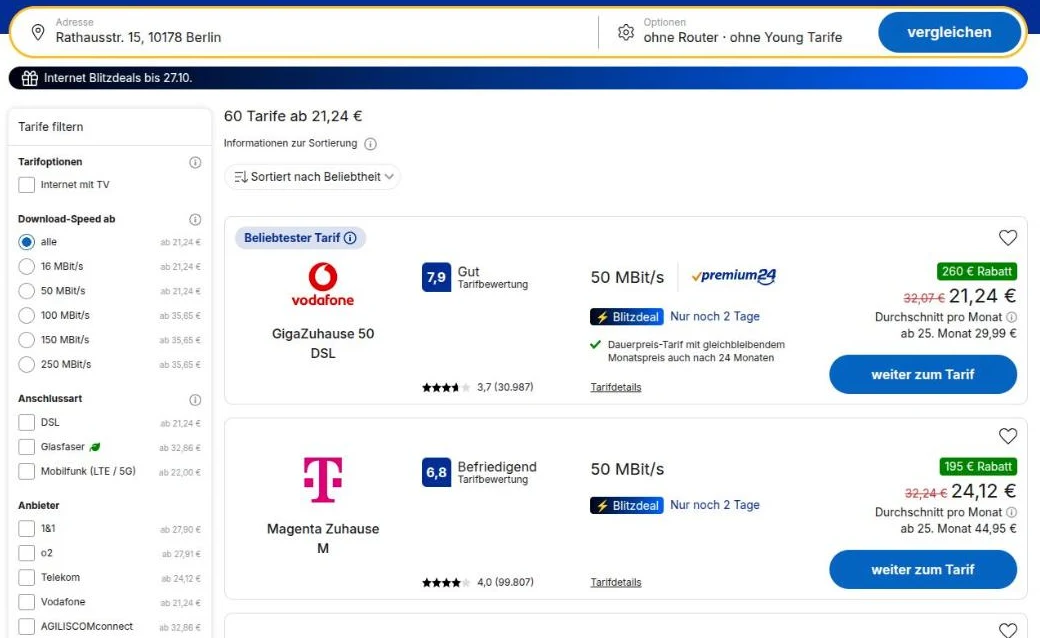The image size is (1040, 638).
Task: Click the 21,24 € price on Vodafone tariff
Action: click(x=982, y=296)
